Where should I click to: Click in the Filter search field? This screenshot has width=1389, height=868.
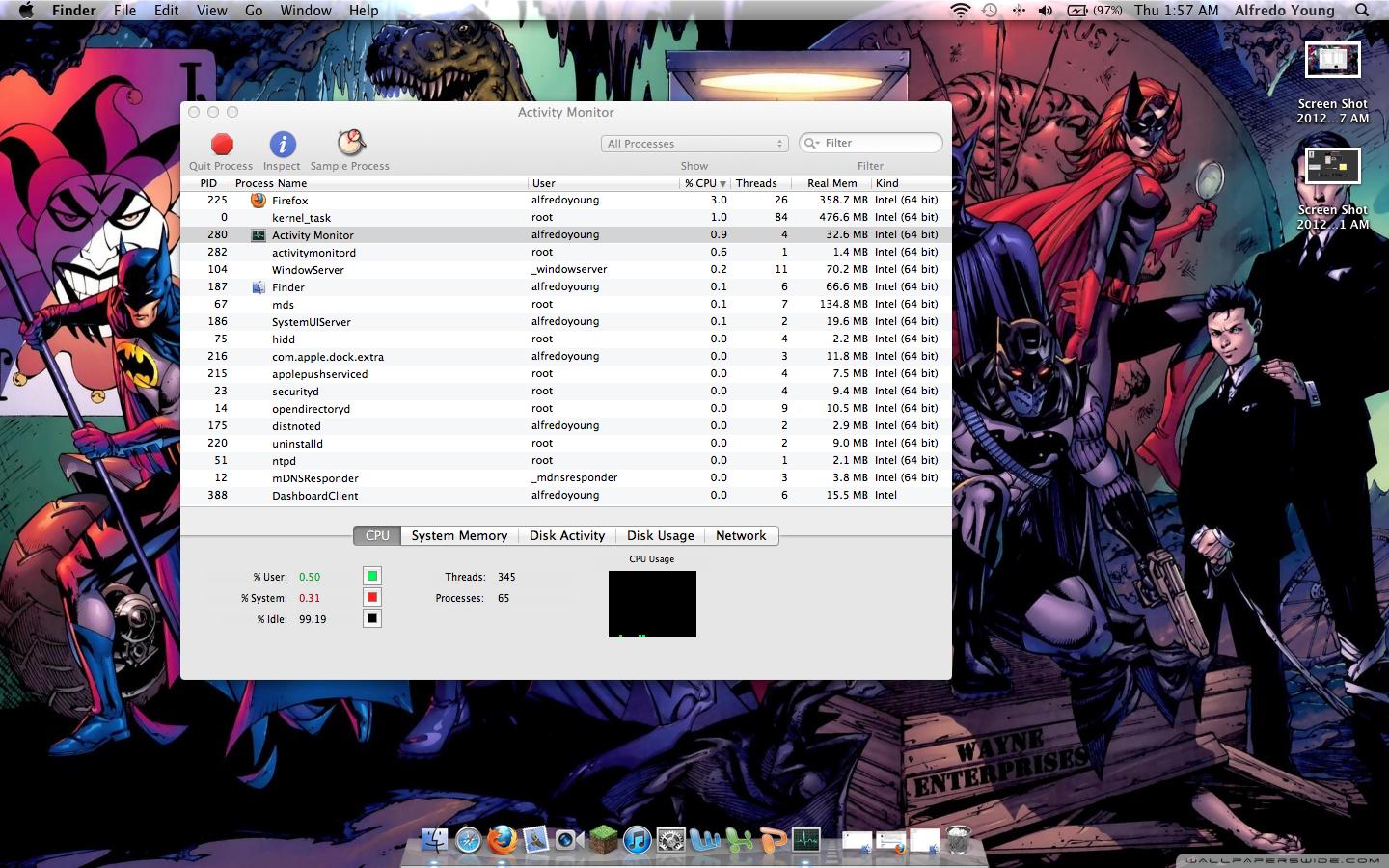[x=871, y=143]
